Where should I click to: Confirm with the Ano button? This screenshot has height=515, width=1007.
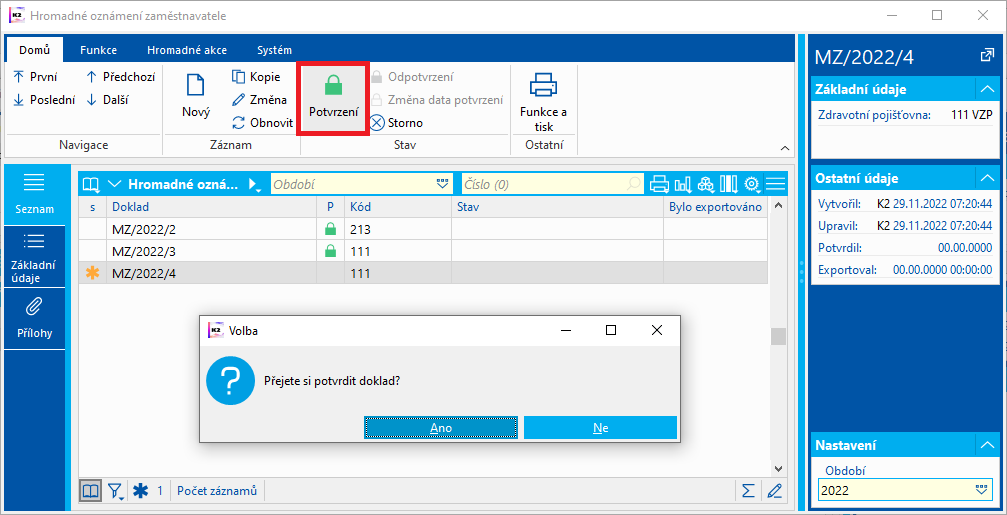[441, 428]
